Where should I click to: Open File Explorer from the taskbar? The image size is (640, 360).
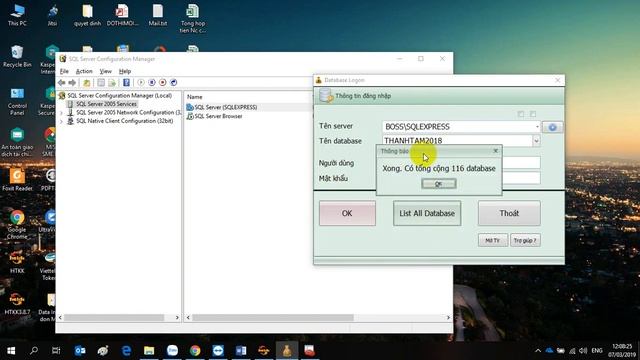point(149,351)
